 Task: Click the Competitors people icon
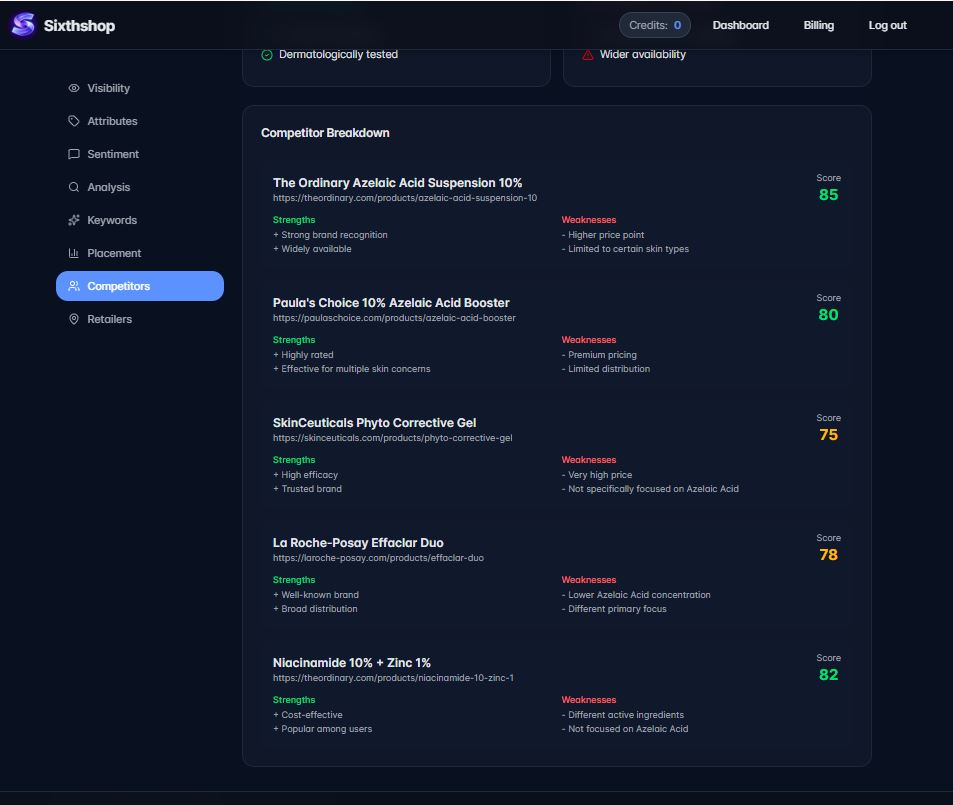(73, 286)
